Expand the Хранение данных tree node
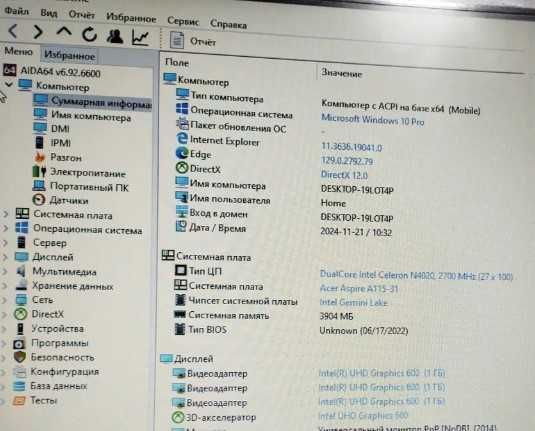Screen dimensions: 535x431 4,286
